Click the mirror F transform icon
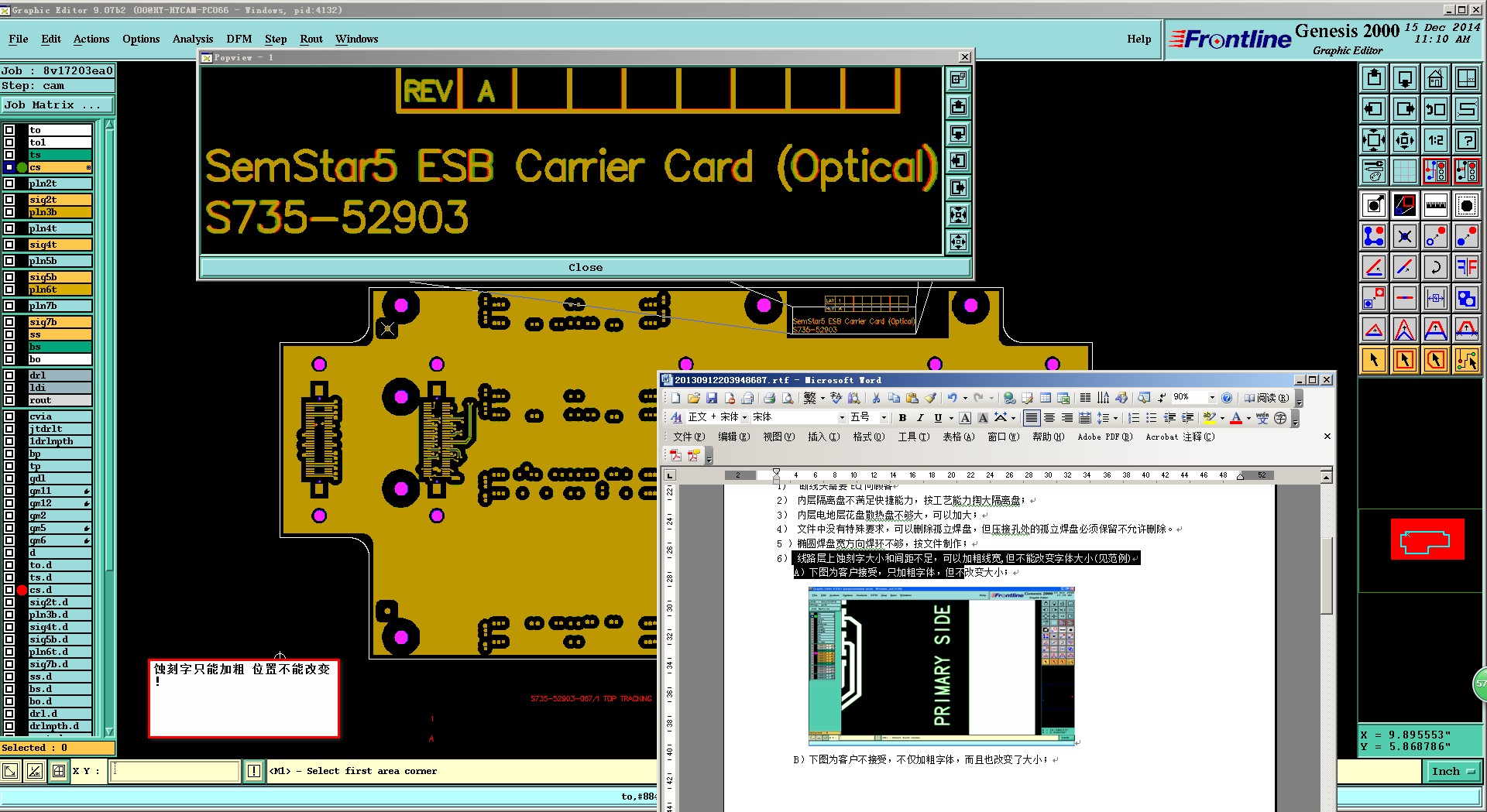This screenshot has width=1487, height=812. click(x=1466, y=267)
